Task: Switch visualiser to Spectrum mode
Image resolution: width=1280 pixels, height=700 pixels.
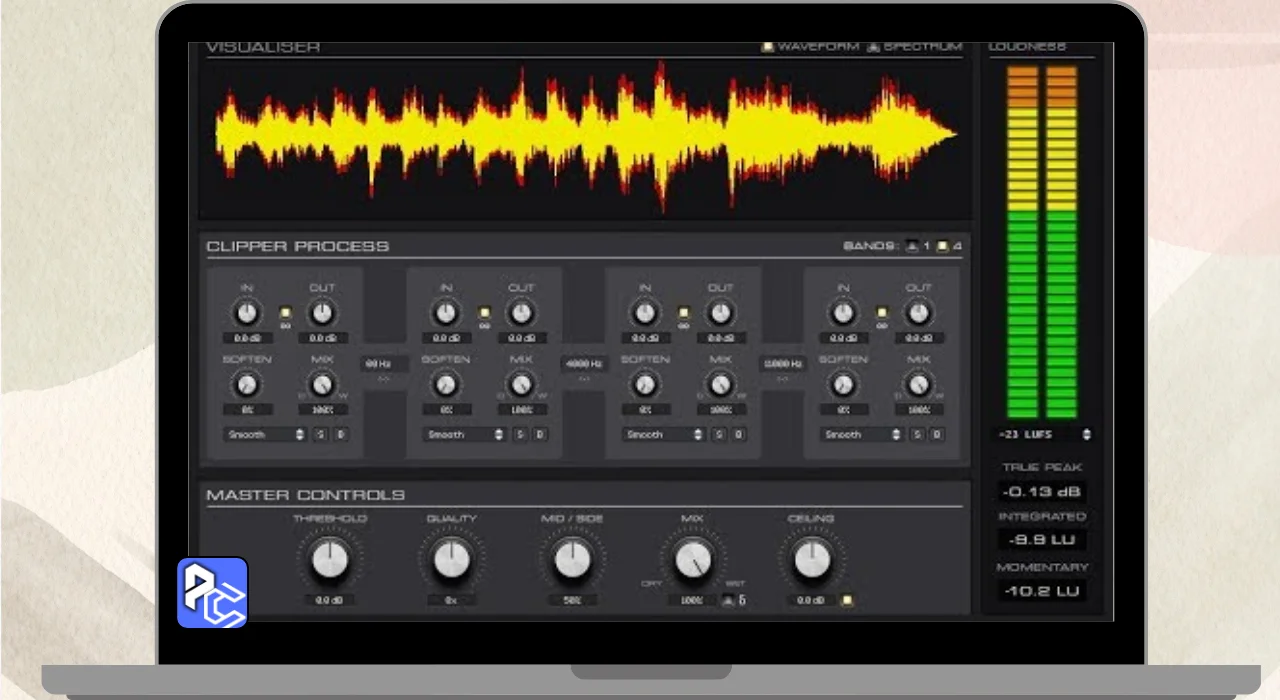Action: [x=874, y=47]
